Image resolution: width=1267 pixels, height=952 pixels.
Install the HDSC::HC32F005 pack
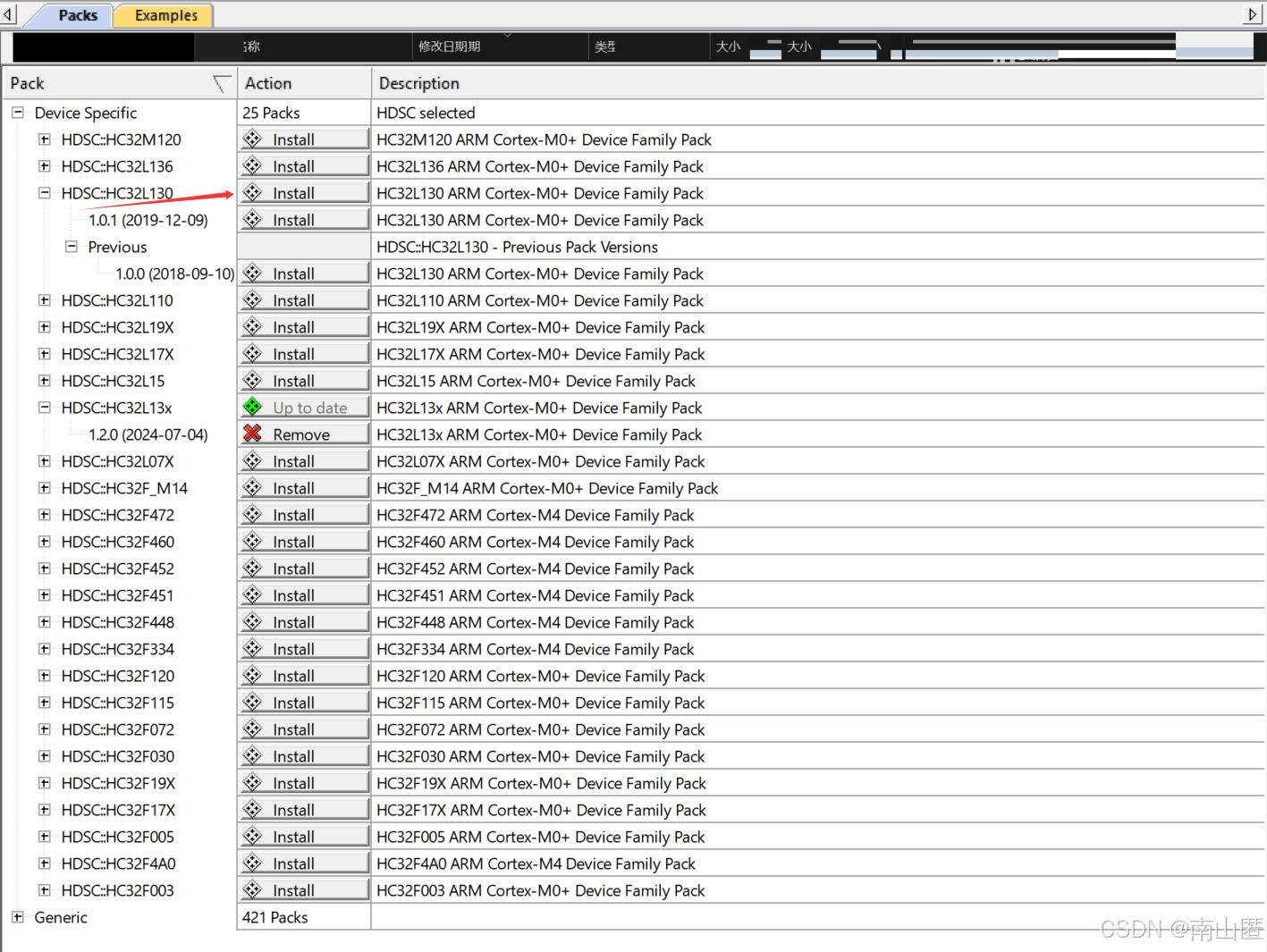pyautogui.click(x=304, y=837)
